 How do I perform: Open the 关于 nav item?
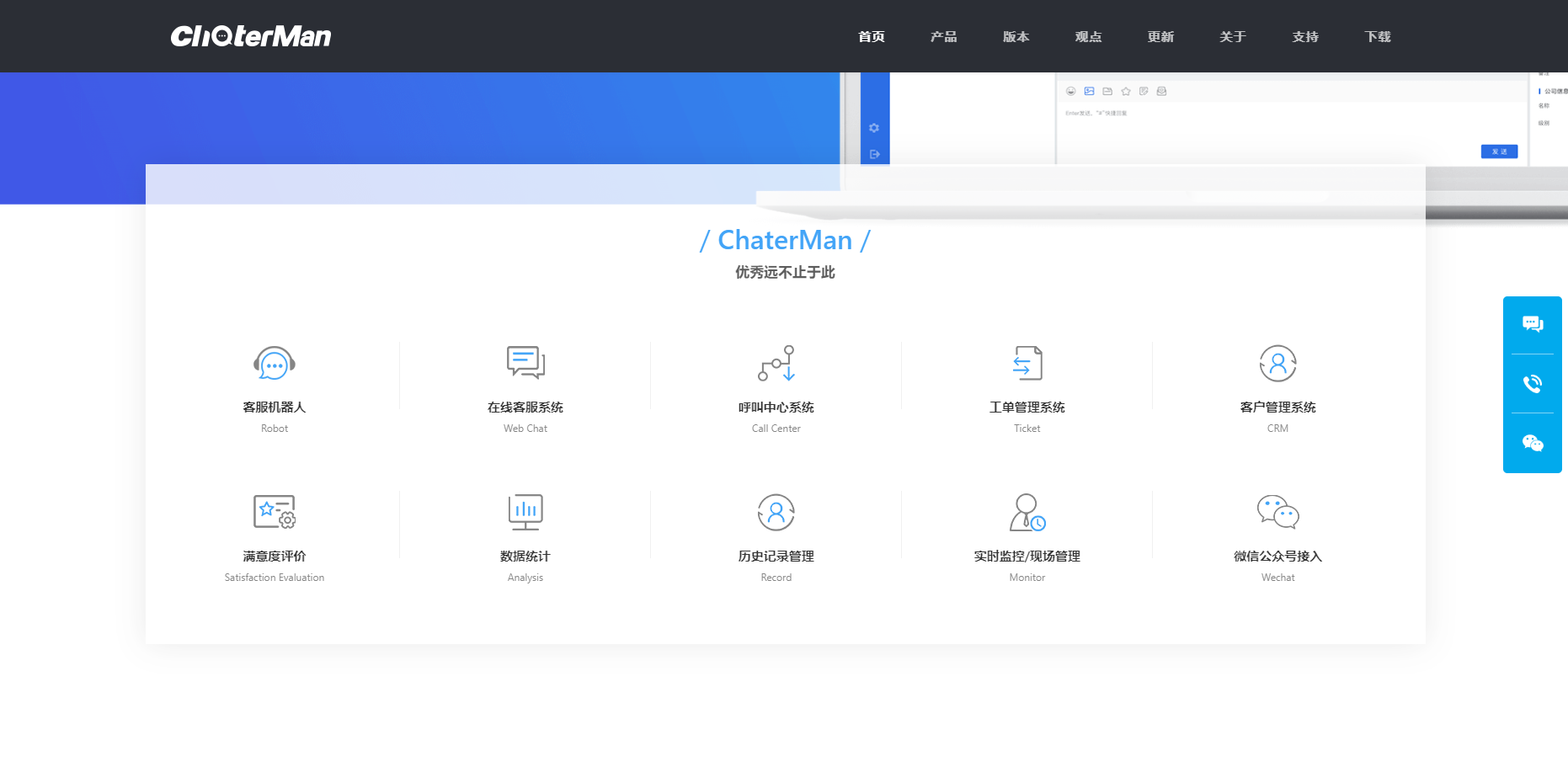[x=1233, y=36]
